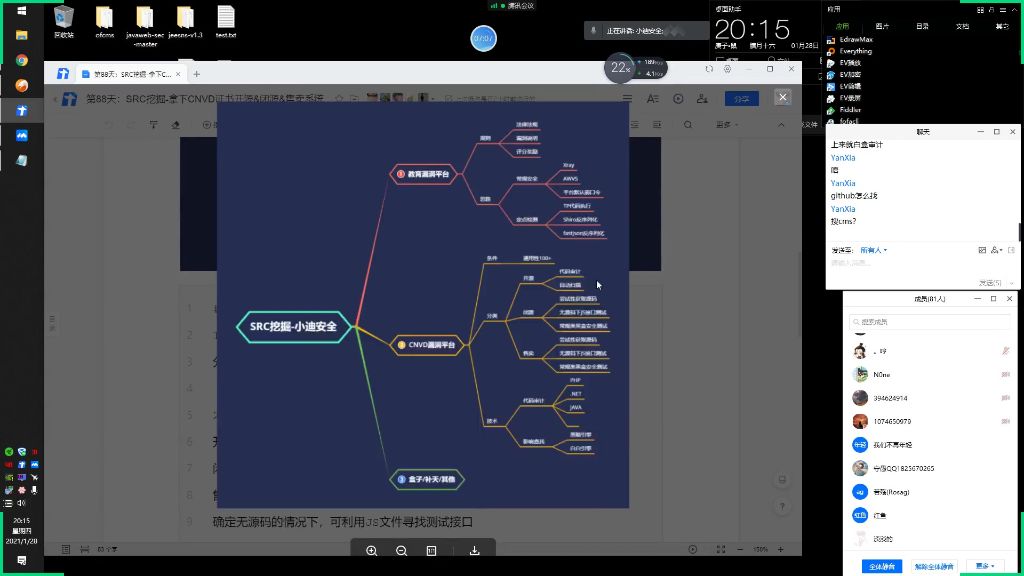Click the refresh icon in window title bar
The width and height of the screenshot is (1024, 576).
(x=709, y=69)
